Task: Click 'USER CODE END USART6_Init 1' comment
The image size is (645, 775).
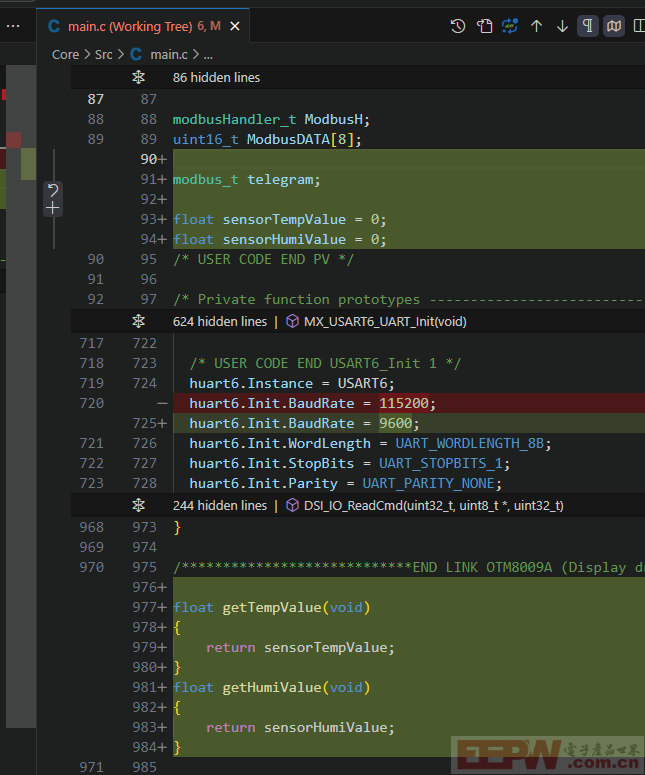Action: (x=325, y=364)
